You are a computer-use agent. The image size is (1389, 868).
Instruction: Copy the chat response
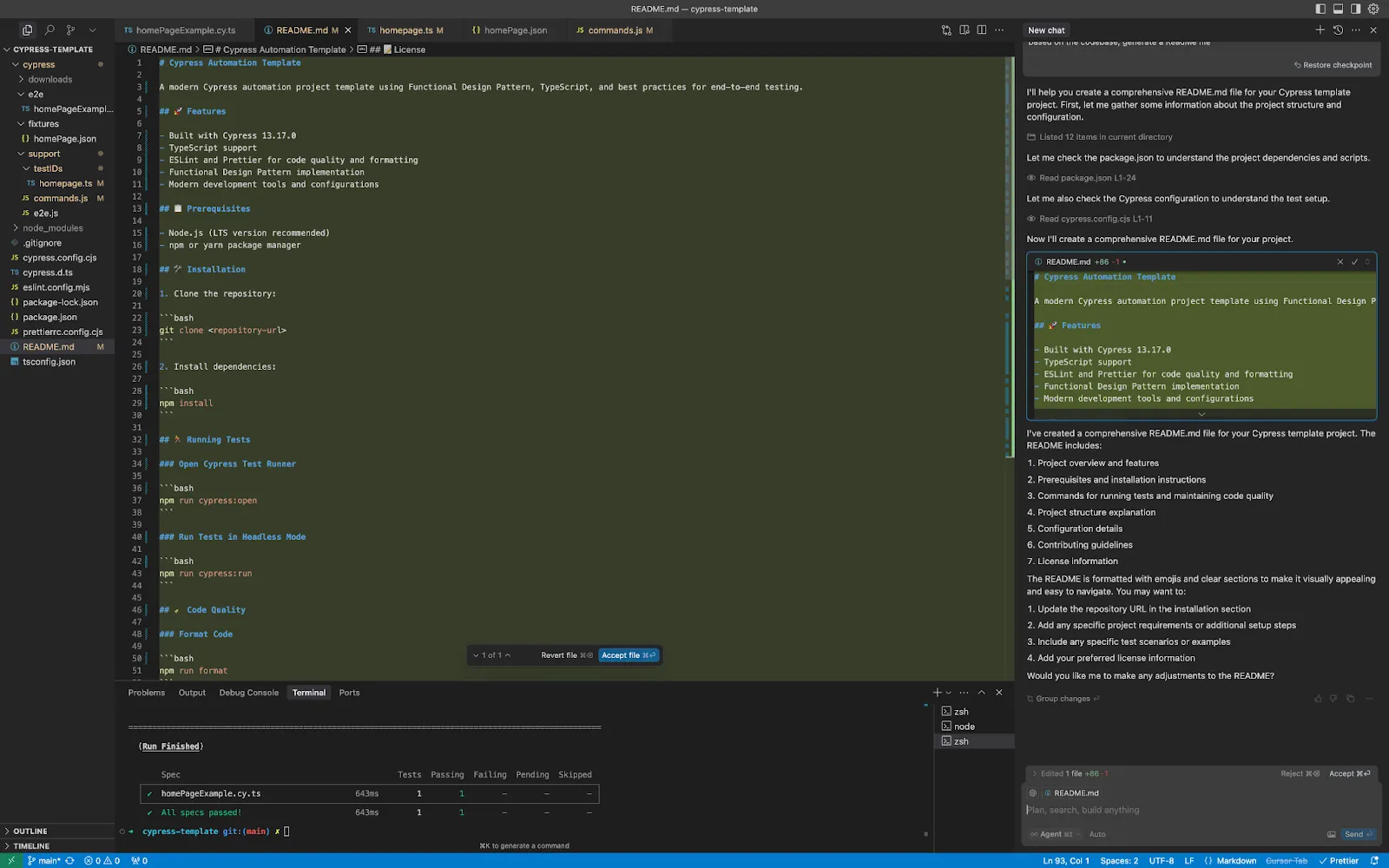coord(1350,699)
